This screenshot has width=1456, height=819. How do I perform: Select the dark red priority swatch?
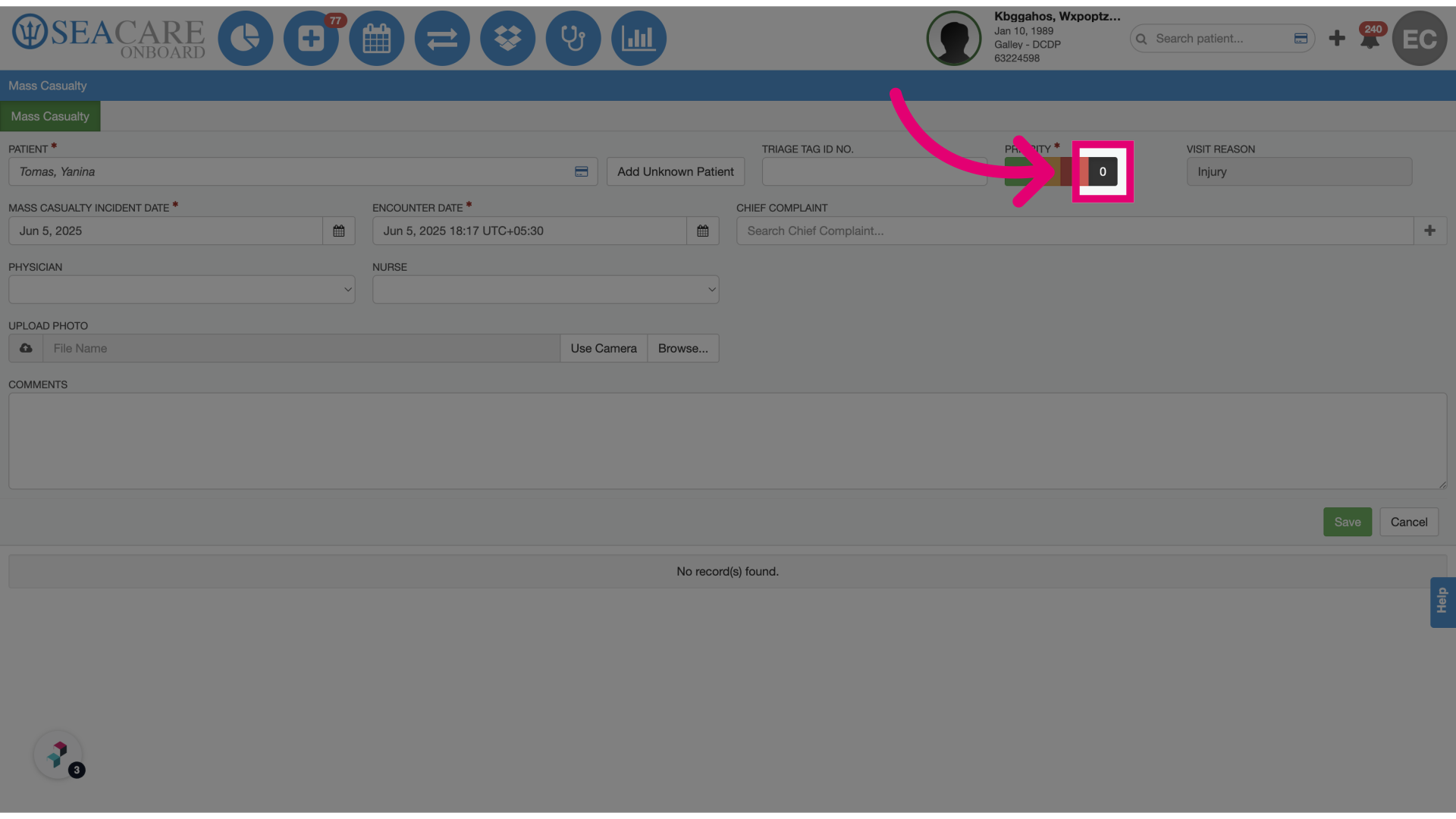(1067, 171)
